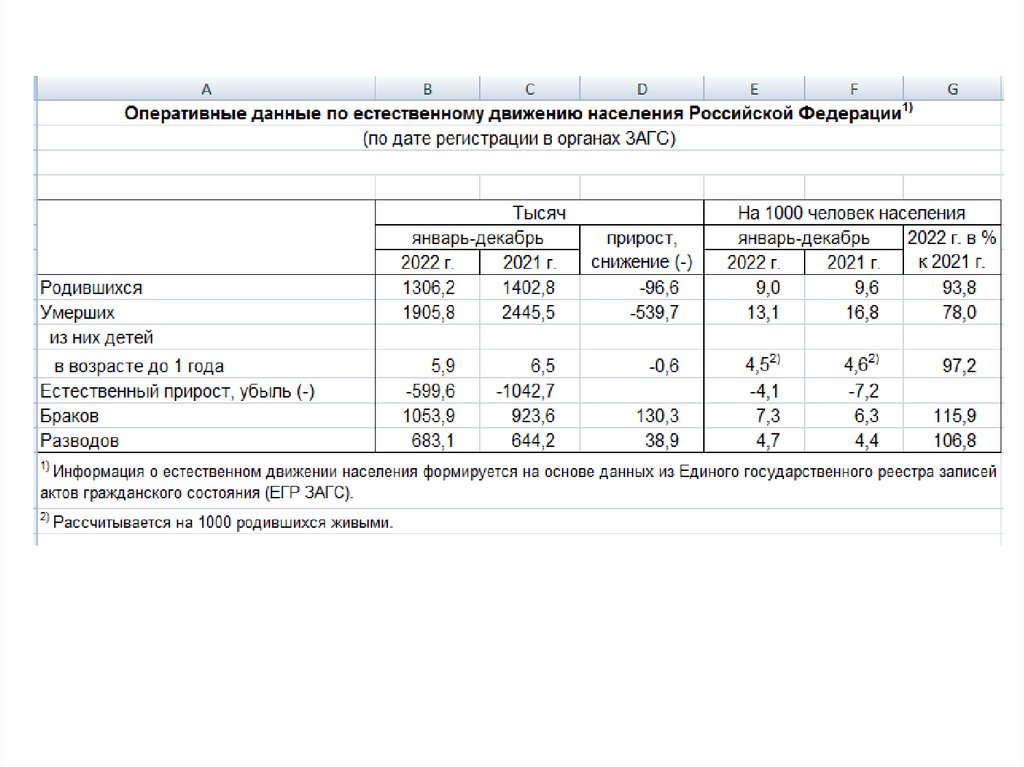Select column A header

pyautogui.click(x=206, y=89)
